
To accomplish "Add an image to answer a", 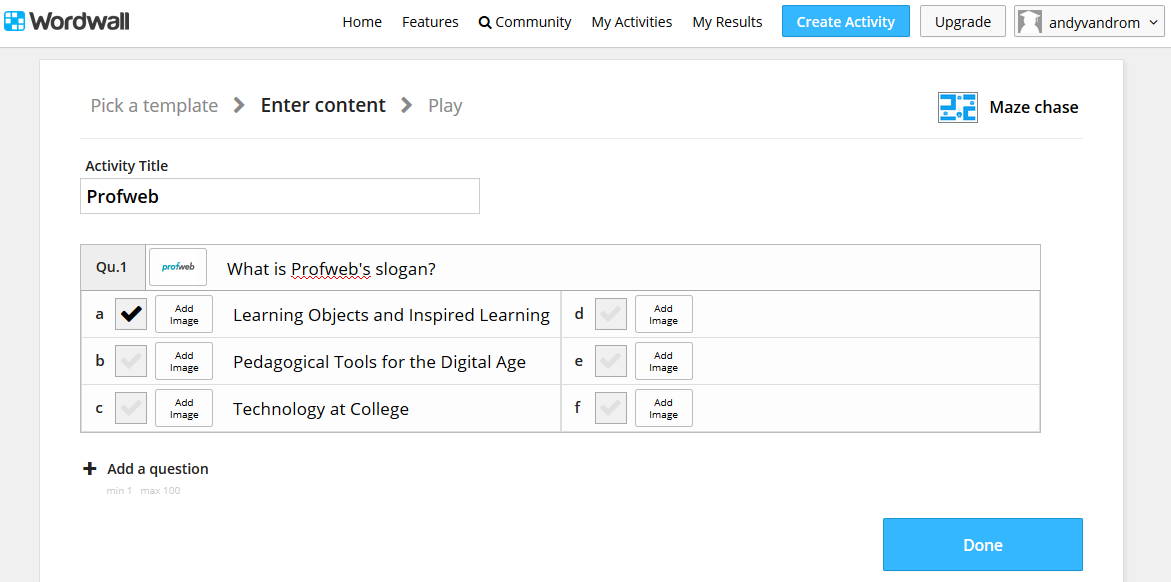I will (x=184, y=315).
